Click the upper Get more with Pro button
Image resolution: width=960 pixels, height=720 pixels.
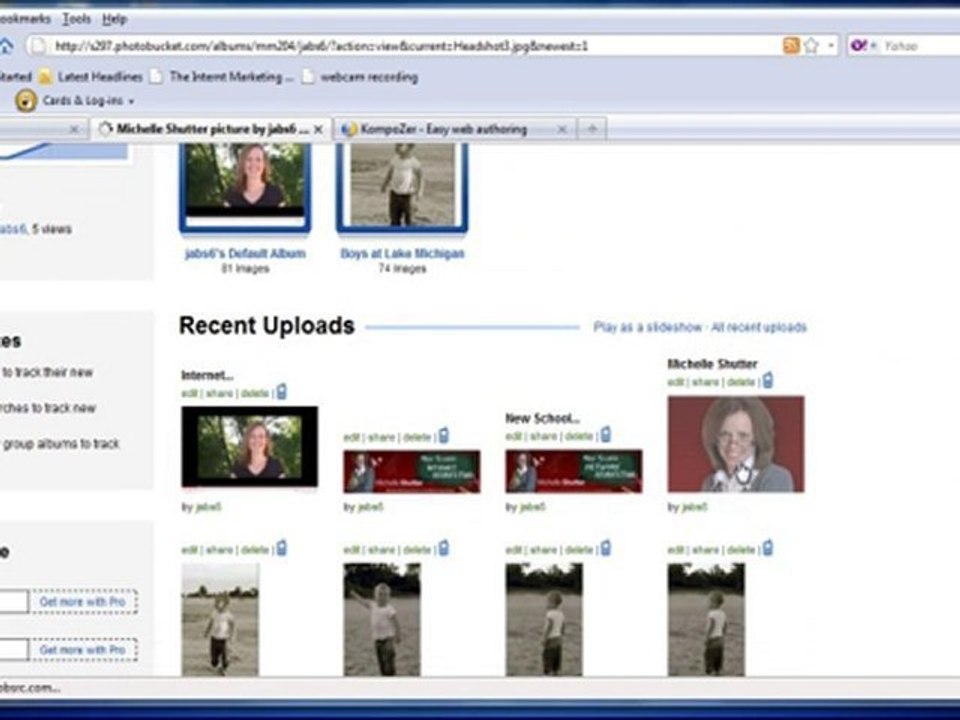[x=83, y=602]
